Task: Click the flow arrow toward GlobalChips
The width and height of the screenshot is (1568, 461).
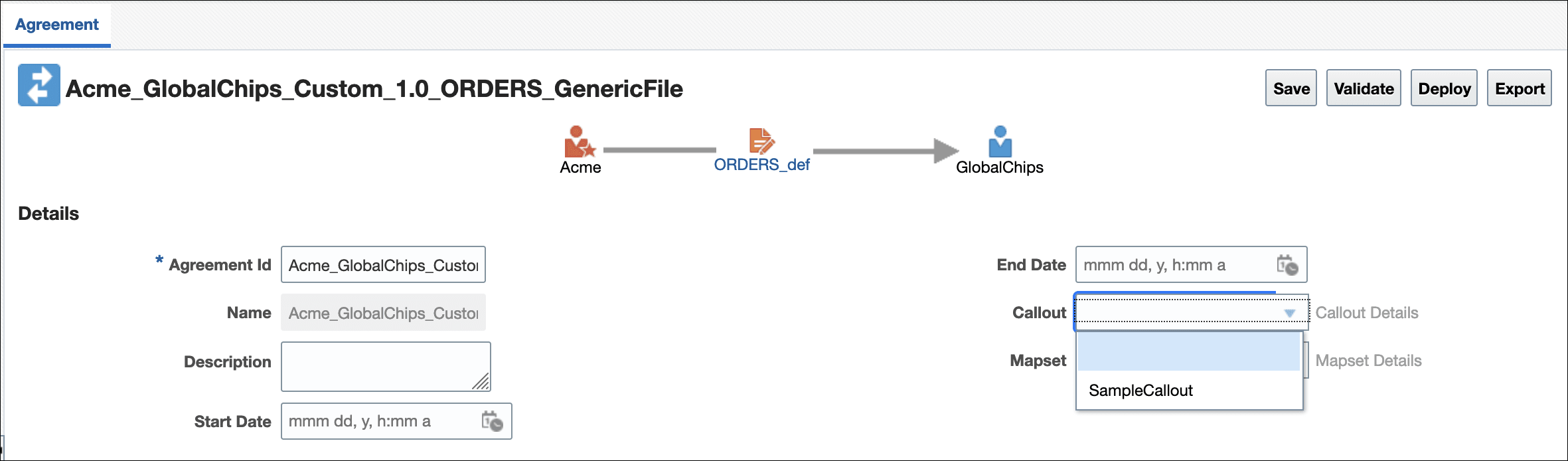Action: tap(886, 151)
